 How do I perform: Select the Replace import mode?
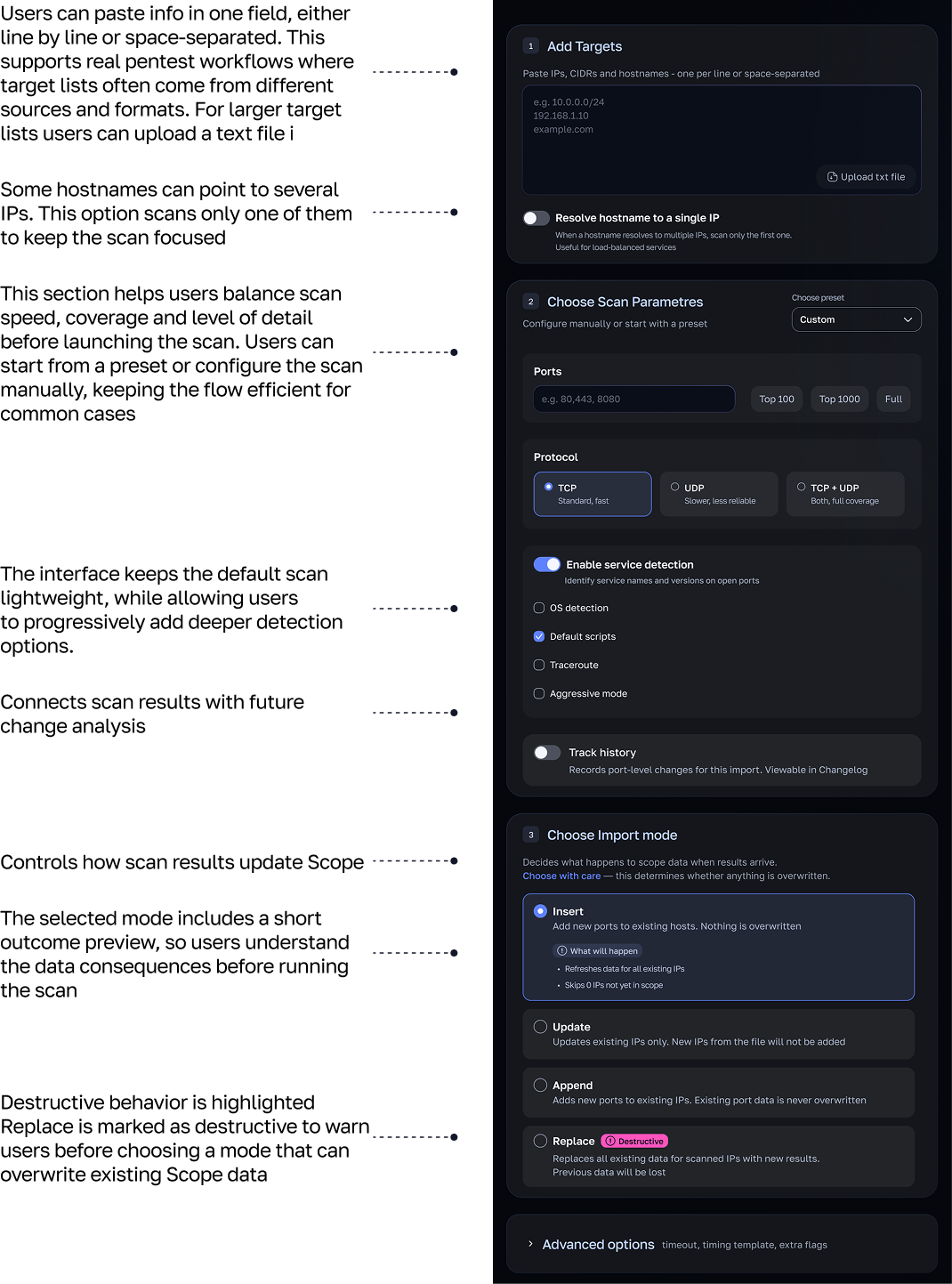(719, 1156)
